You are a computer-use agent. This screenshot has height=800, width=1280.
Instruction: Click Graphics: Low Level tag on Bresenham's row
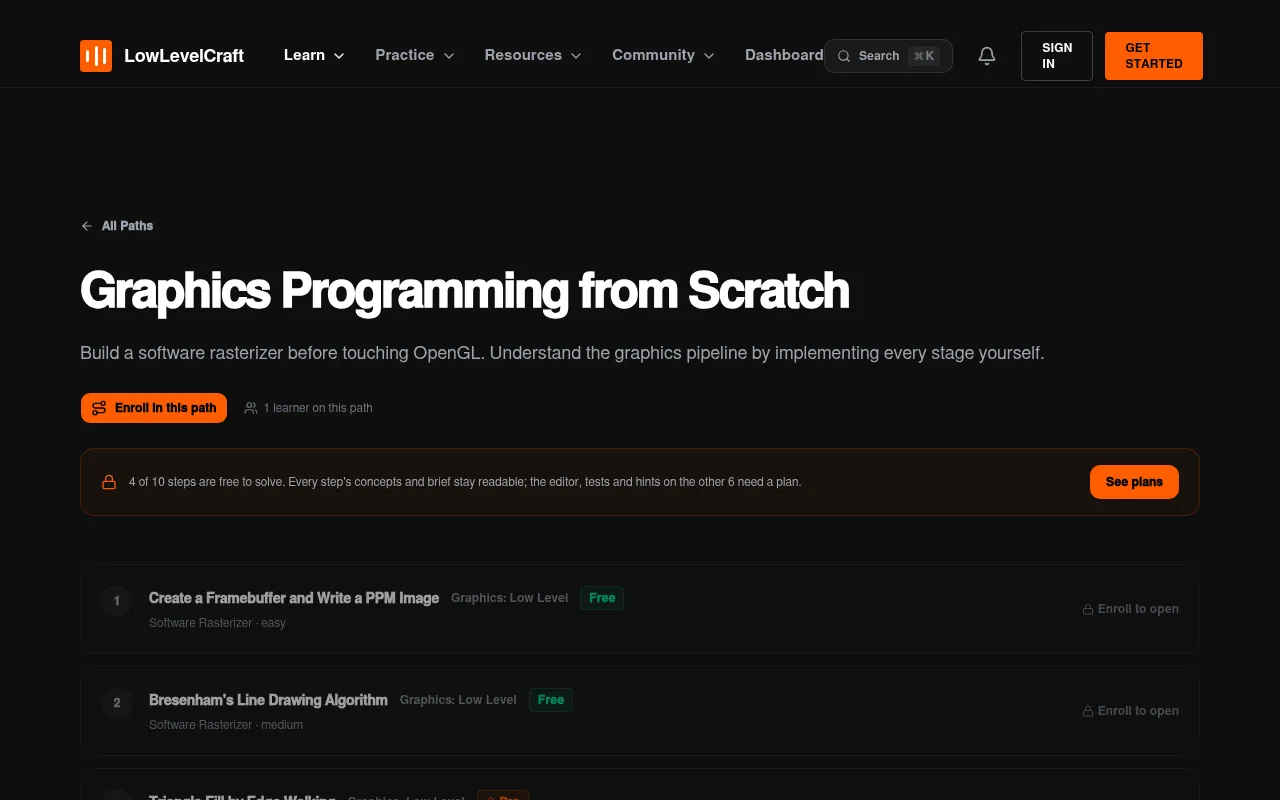tap(458, 700)
